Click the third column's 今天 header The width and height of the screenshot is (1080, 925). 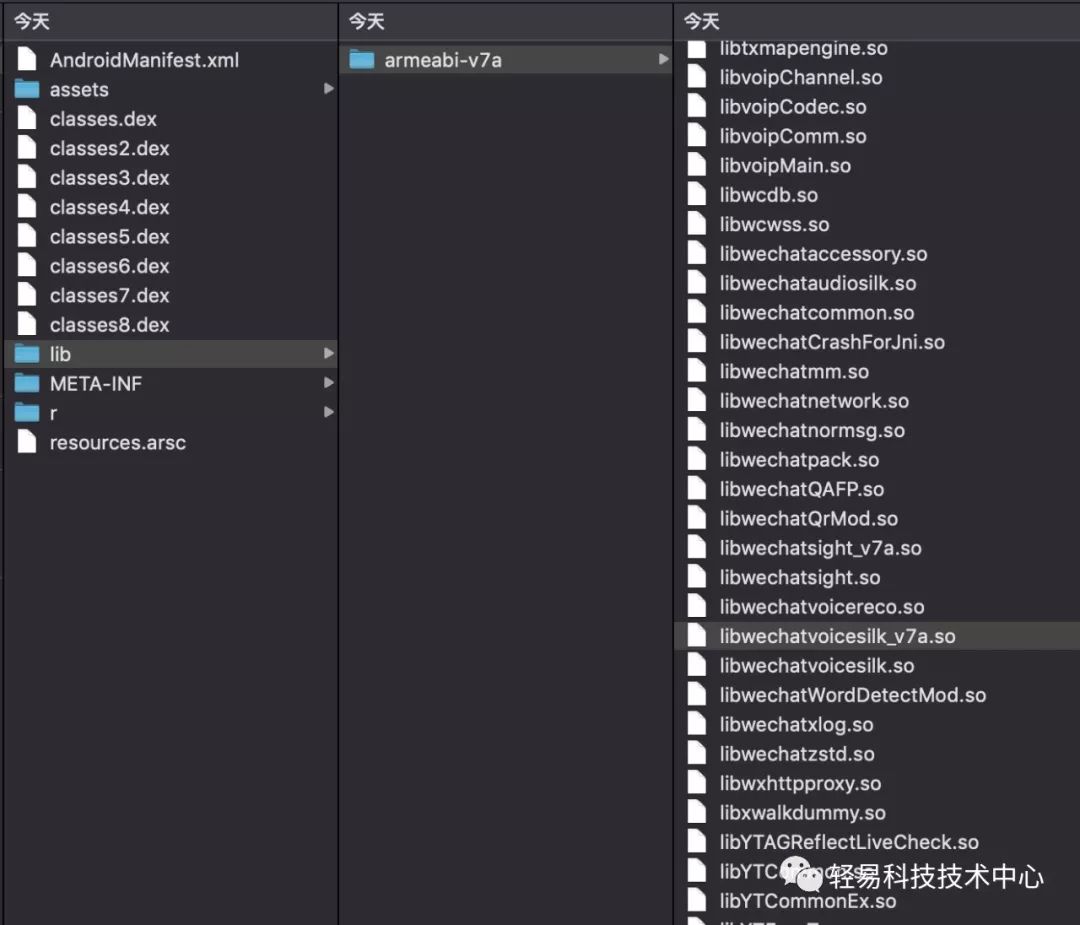[701, 21]
